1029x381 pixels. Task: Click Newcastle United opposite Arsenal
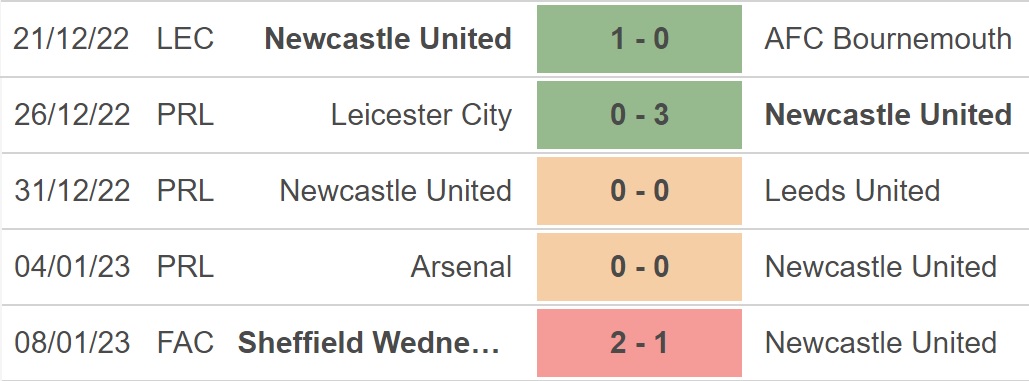point(881,267)
